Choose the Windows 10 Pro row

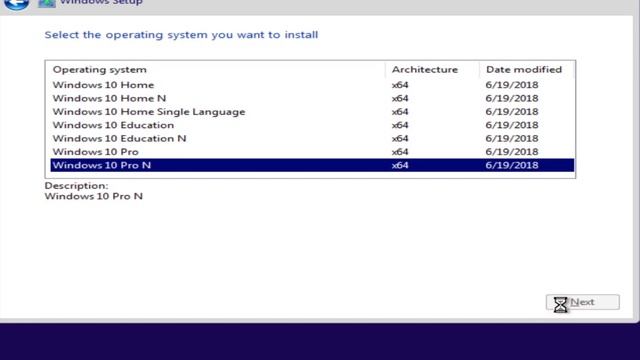[312, 152]
